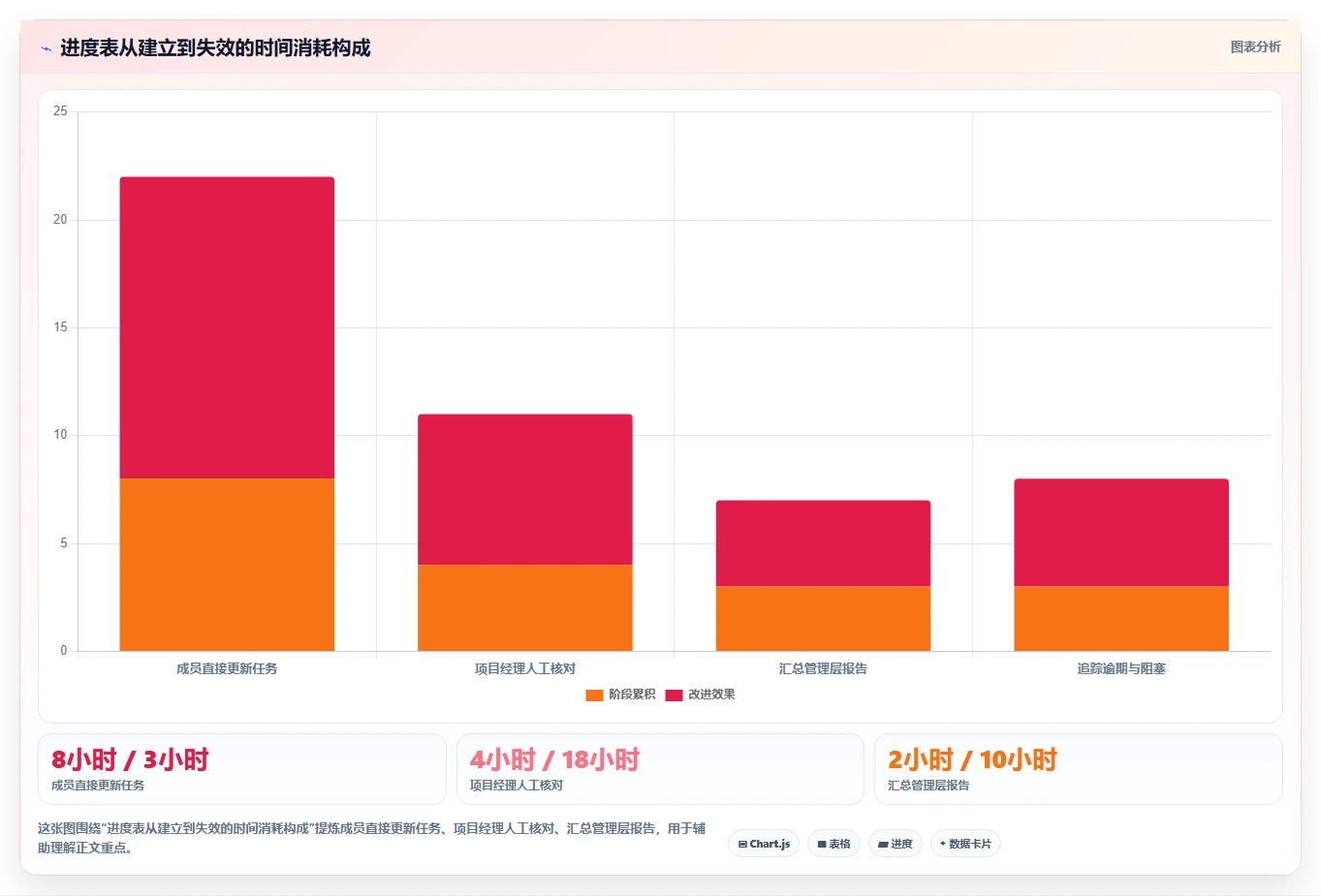Click the orange bar segment for 追踪逾期与阻塞

point(1121,618)
